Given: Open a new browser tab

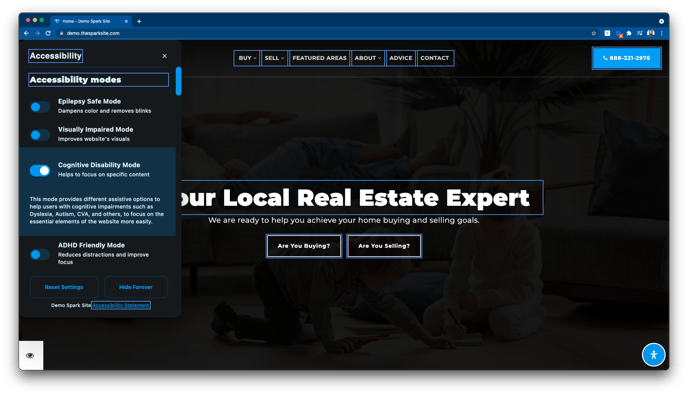Looking at the screenshot, I should tap(139, 21).
